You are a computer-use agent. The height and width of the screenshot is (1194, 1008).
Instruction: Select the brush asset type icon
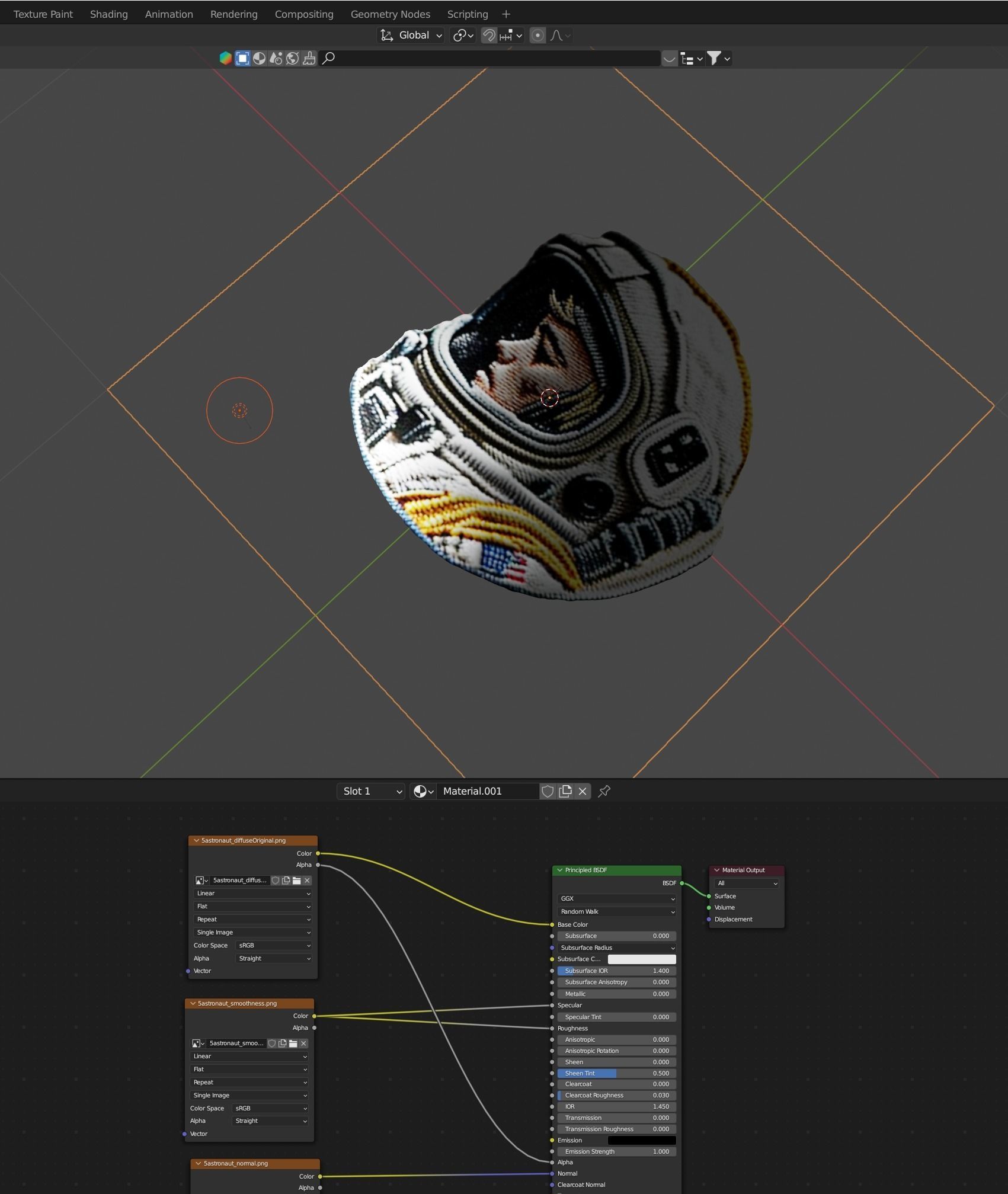coord(309,58)
